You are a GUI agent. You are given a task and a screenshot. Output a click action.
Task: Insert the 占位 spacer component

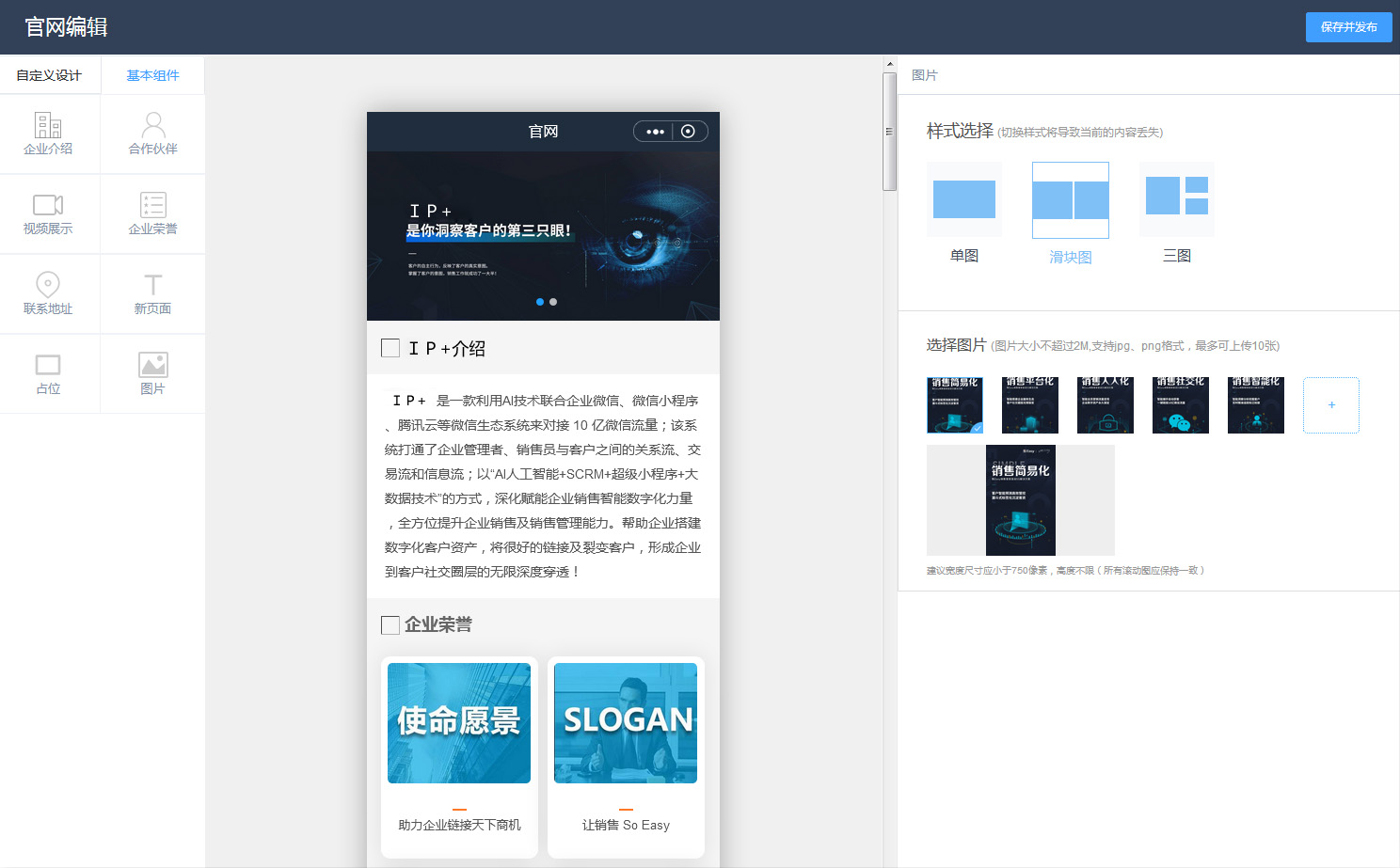click(48, 373)
